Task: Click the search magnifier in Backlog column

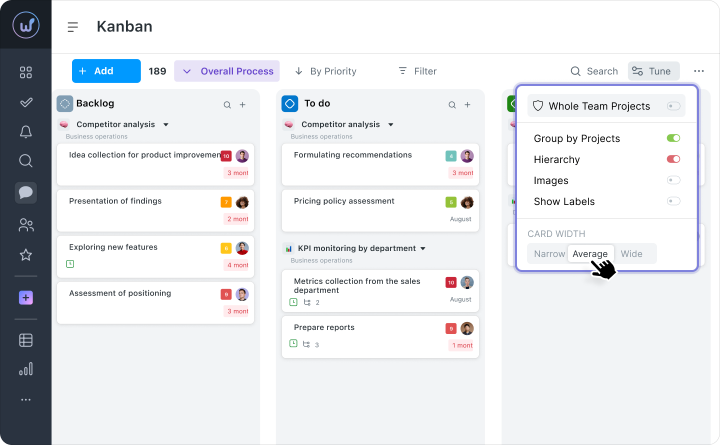Action: (227, 104)
